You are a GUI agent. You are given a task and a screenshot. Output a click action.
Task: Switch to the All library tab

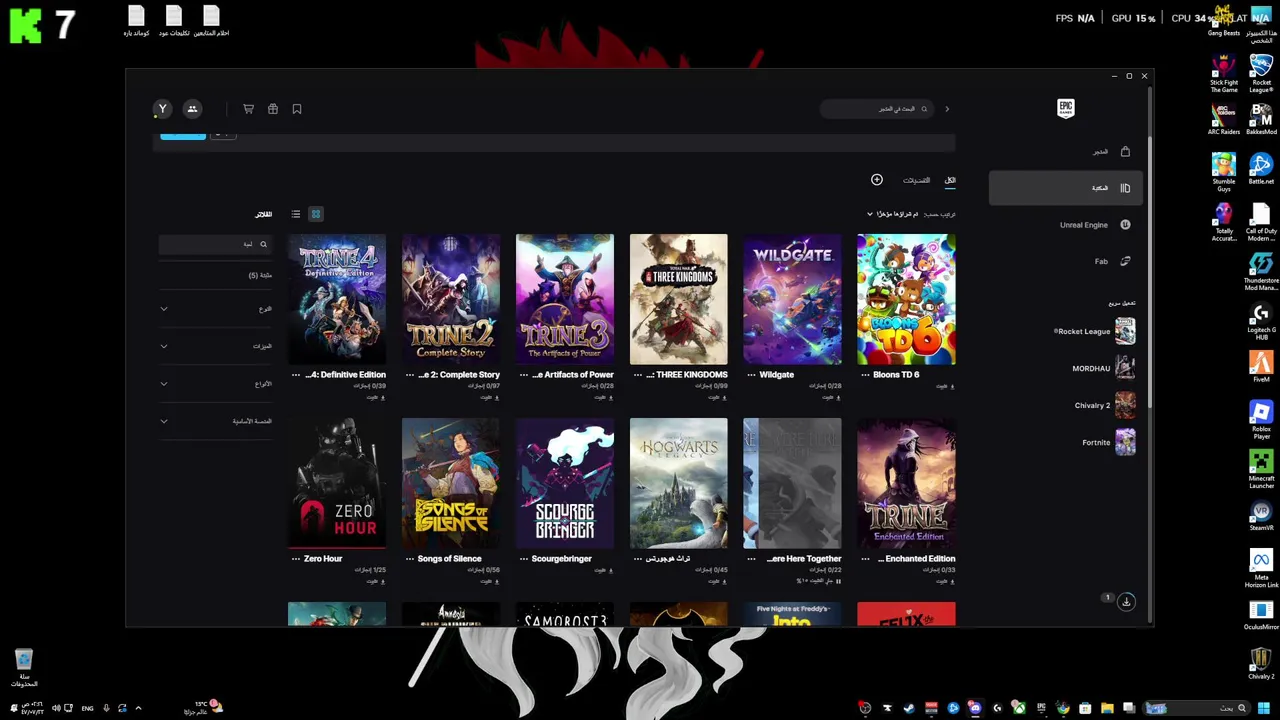pos(950,180)
